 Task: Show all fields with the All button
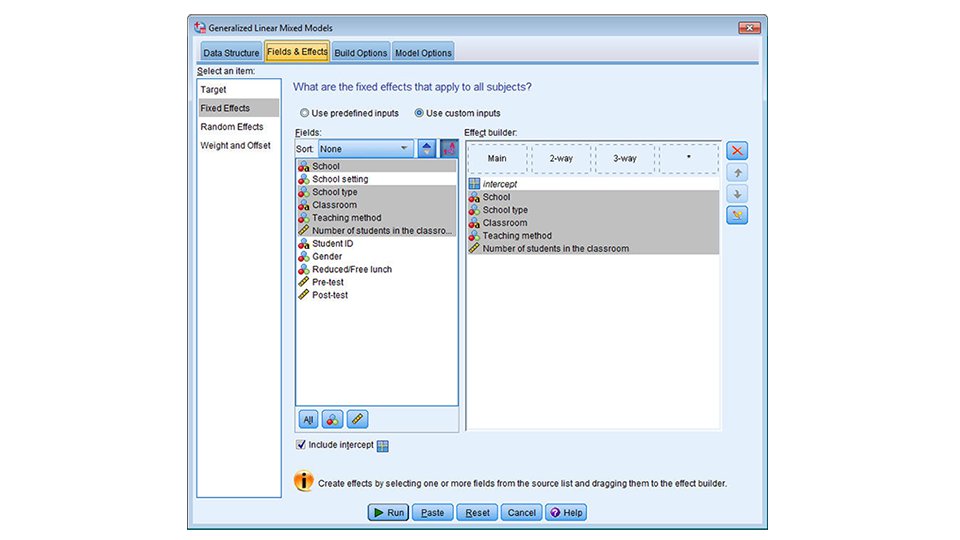(308, 419)
